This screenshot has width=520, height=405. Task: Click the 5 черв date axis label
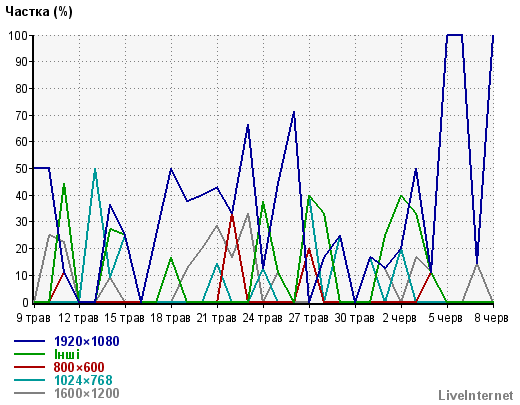tap(445, 318)
